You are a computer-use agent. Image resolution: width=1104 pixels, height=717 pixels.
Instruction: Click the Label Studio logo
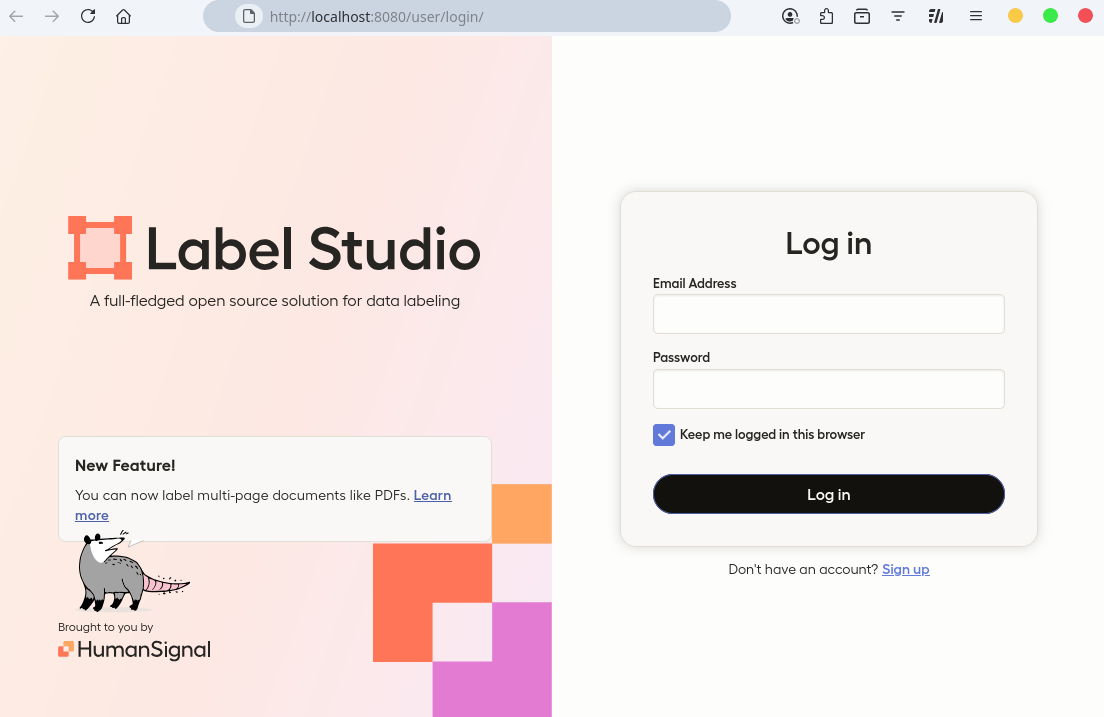point(274,248)
